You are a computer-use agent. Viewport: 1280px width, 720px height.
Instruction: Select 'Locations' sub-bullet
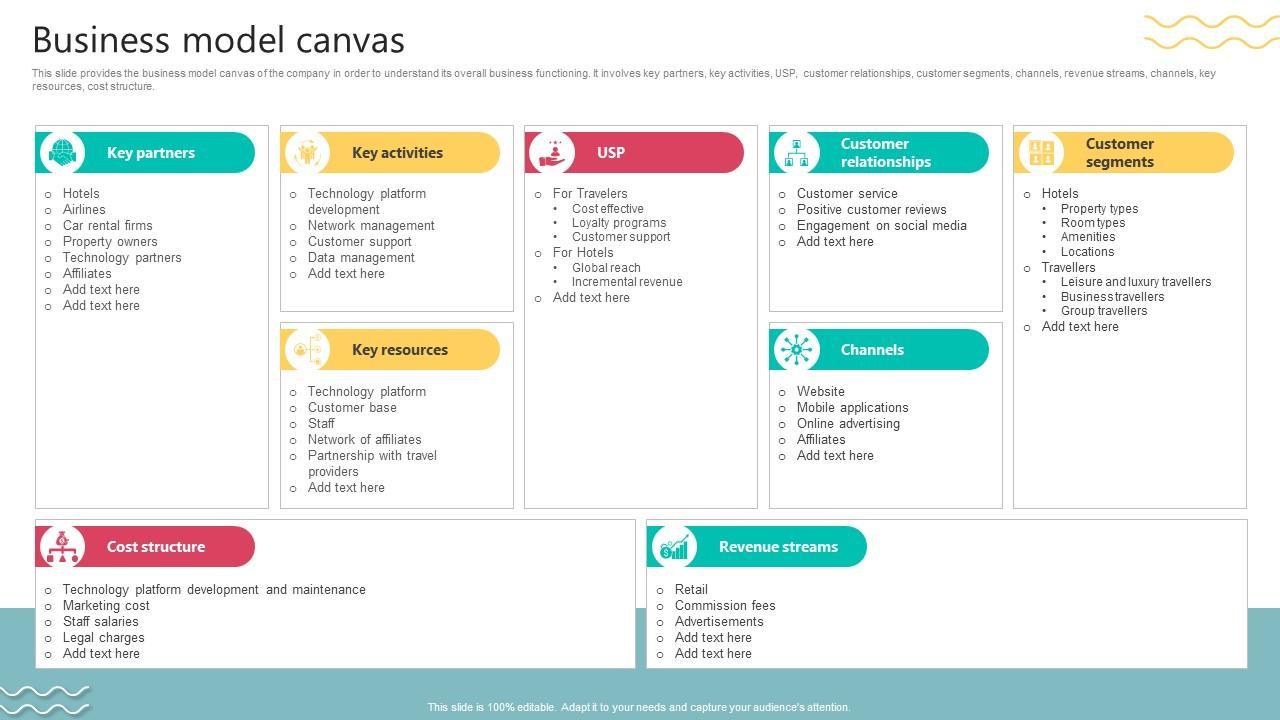pos(1087,252)
